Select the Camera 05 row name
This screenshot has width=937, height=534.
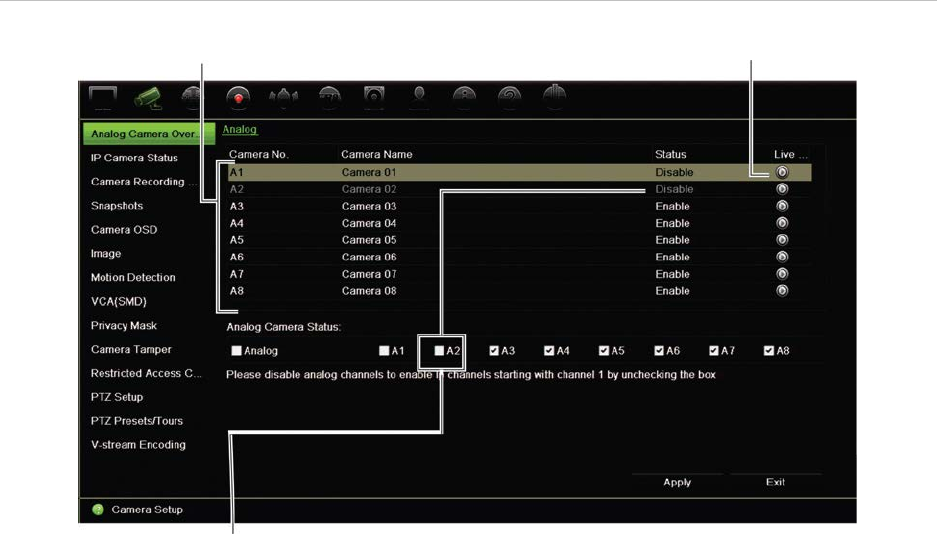[x=369, y=240]
